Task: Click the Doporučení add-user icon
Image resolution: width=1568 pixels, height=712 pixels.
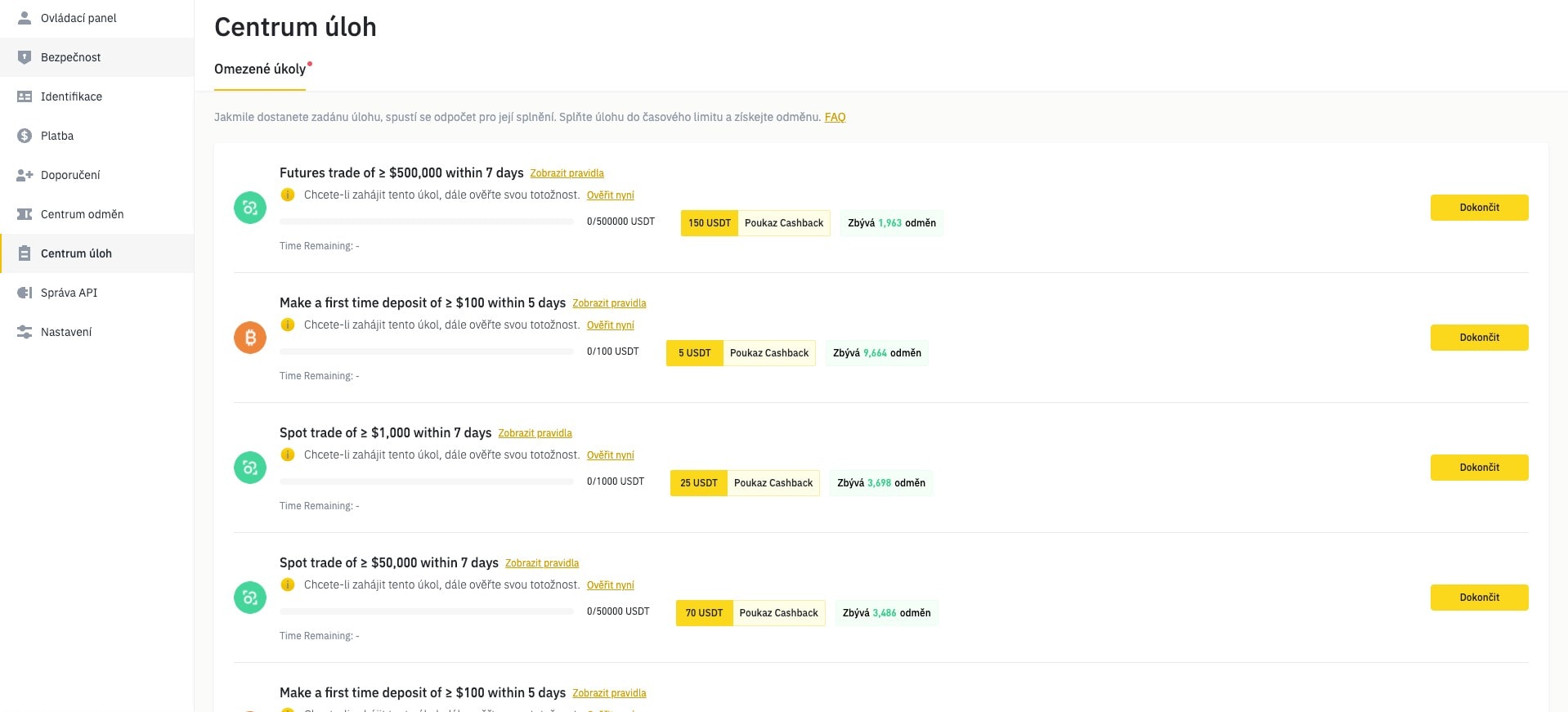Action: pyautogui.click(x=25, y=175)
